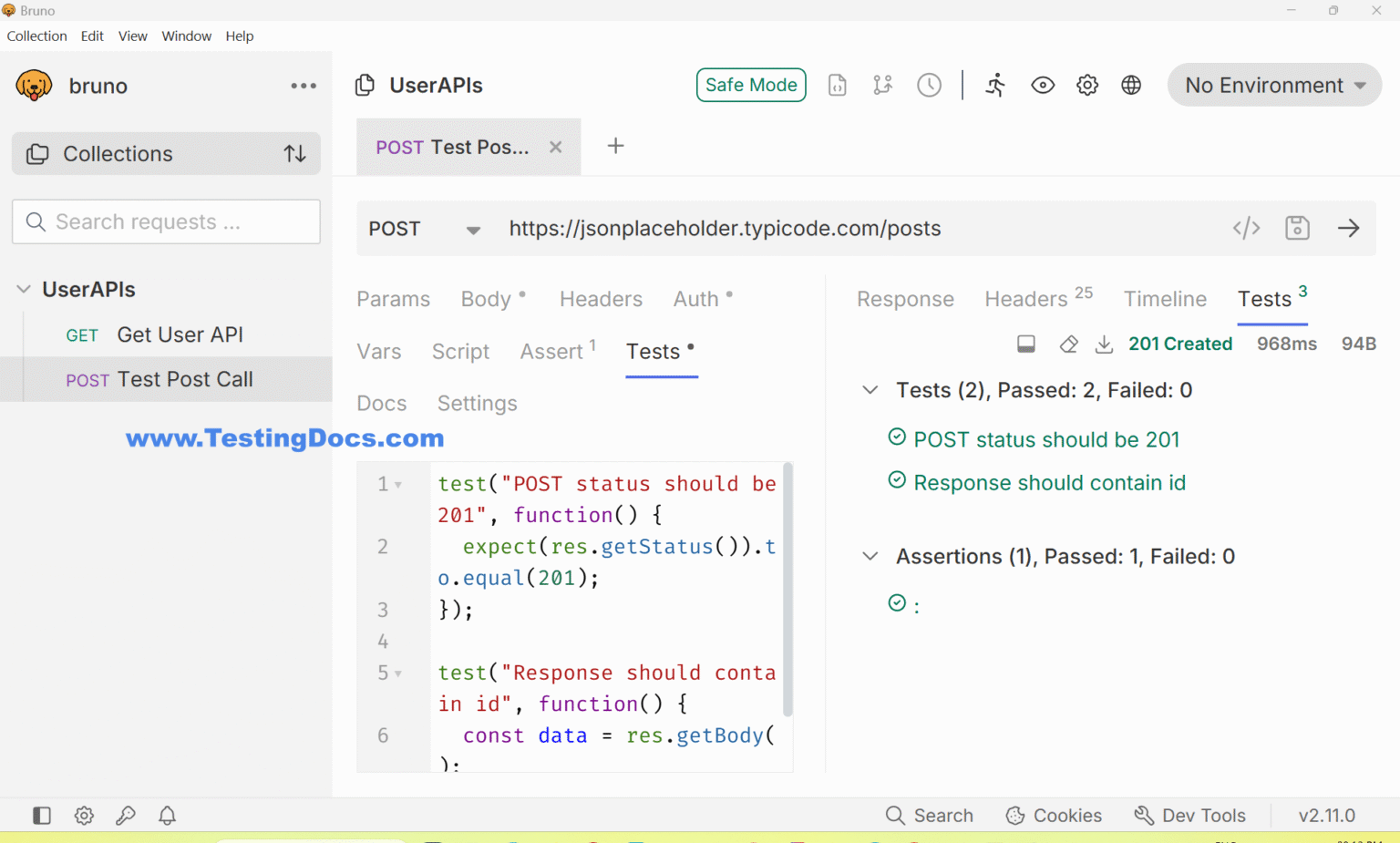Save the request
This screenshot has width=1400, height=843.
point(1297,228)
